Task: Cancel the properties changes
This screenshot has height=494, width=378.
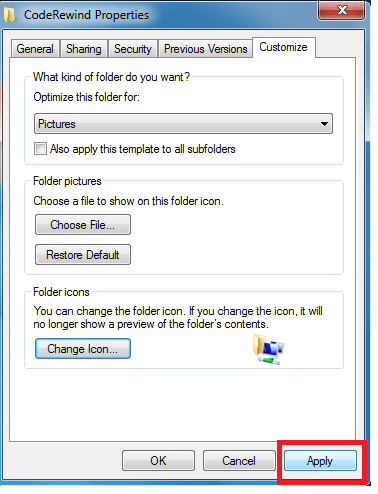Action: pos(239,461)
